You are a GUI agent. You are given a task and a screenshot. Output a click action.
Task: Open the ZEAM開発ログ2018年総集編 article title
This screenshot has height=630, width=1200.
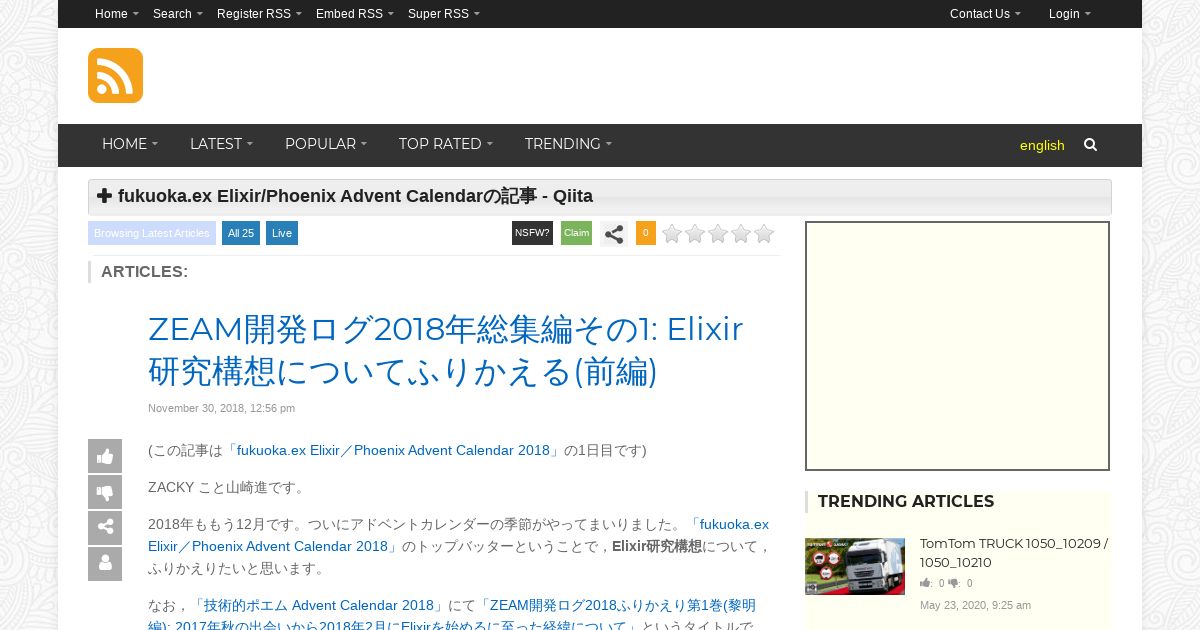(446, 350)
